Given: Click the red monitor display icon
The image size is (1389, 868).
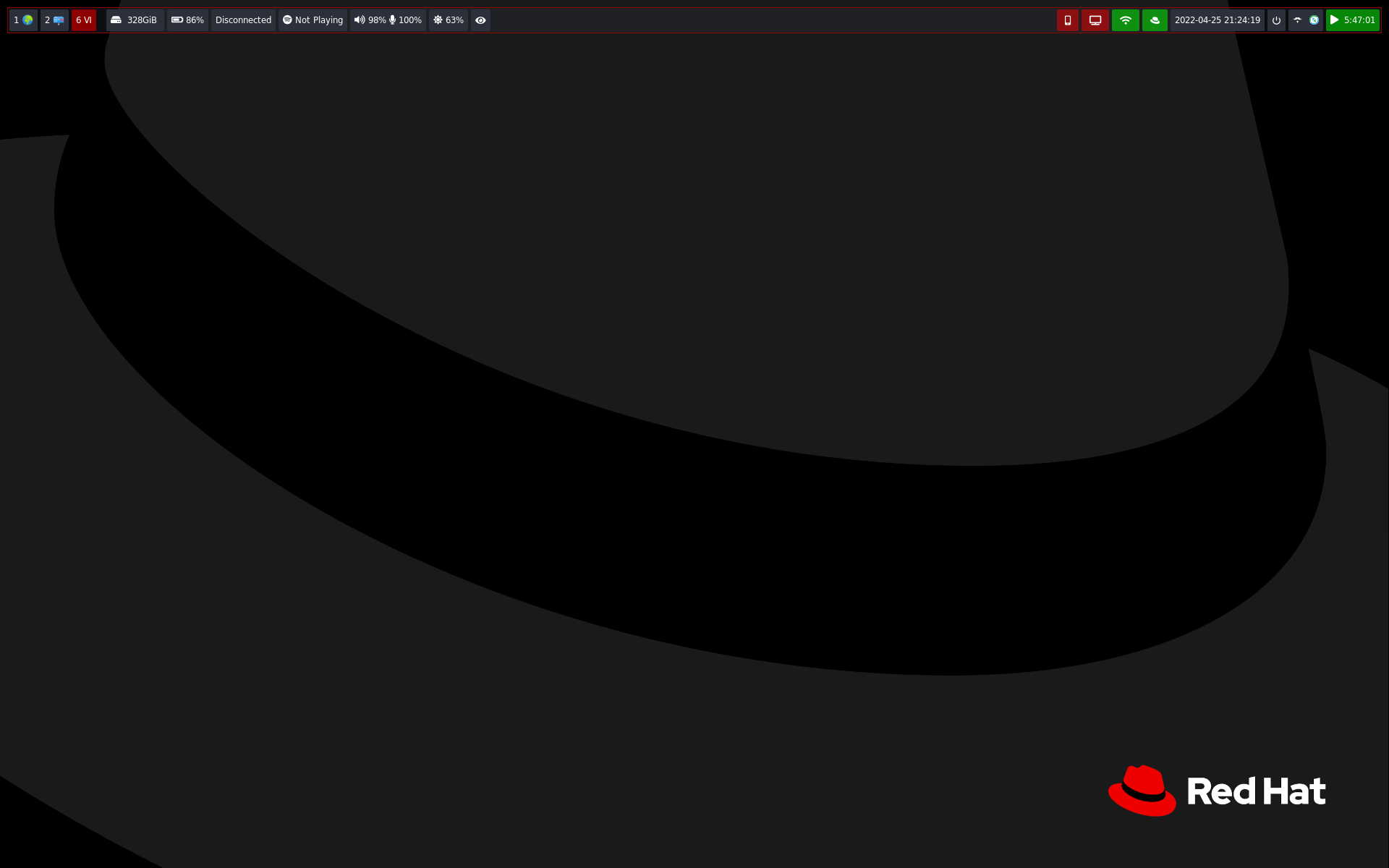Looking at the screenshot, I should (1095, 20).
